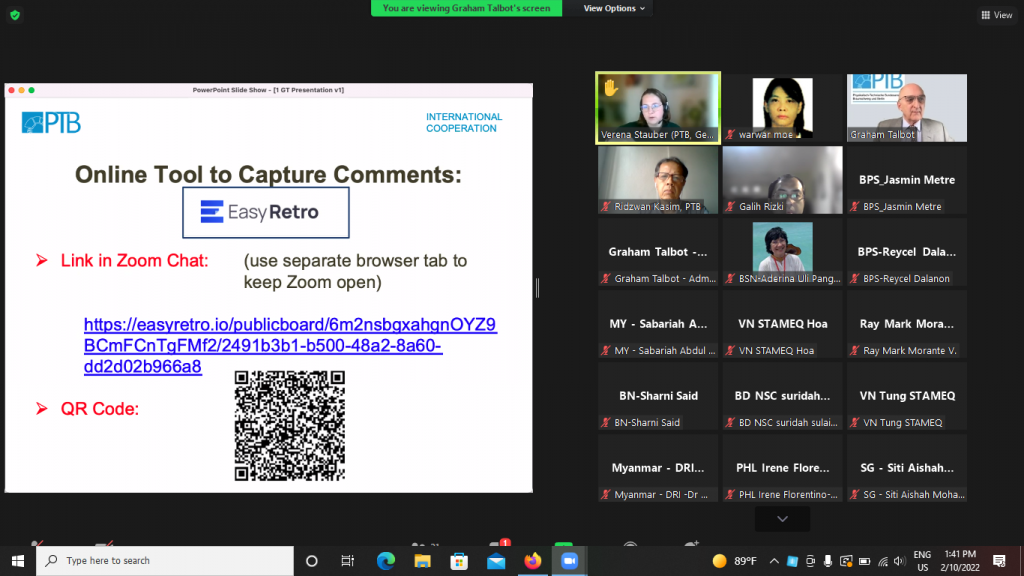Show hidden system tray icons

point(774,561)
